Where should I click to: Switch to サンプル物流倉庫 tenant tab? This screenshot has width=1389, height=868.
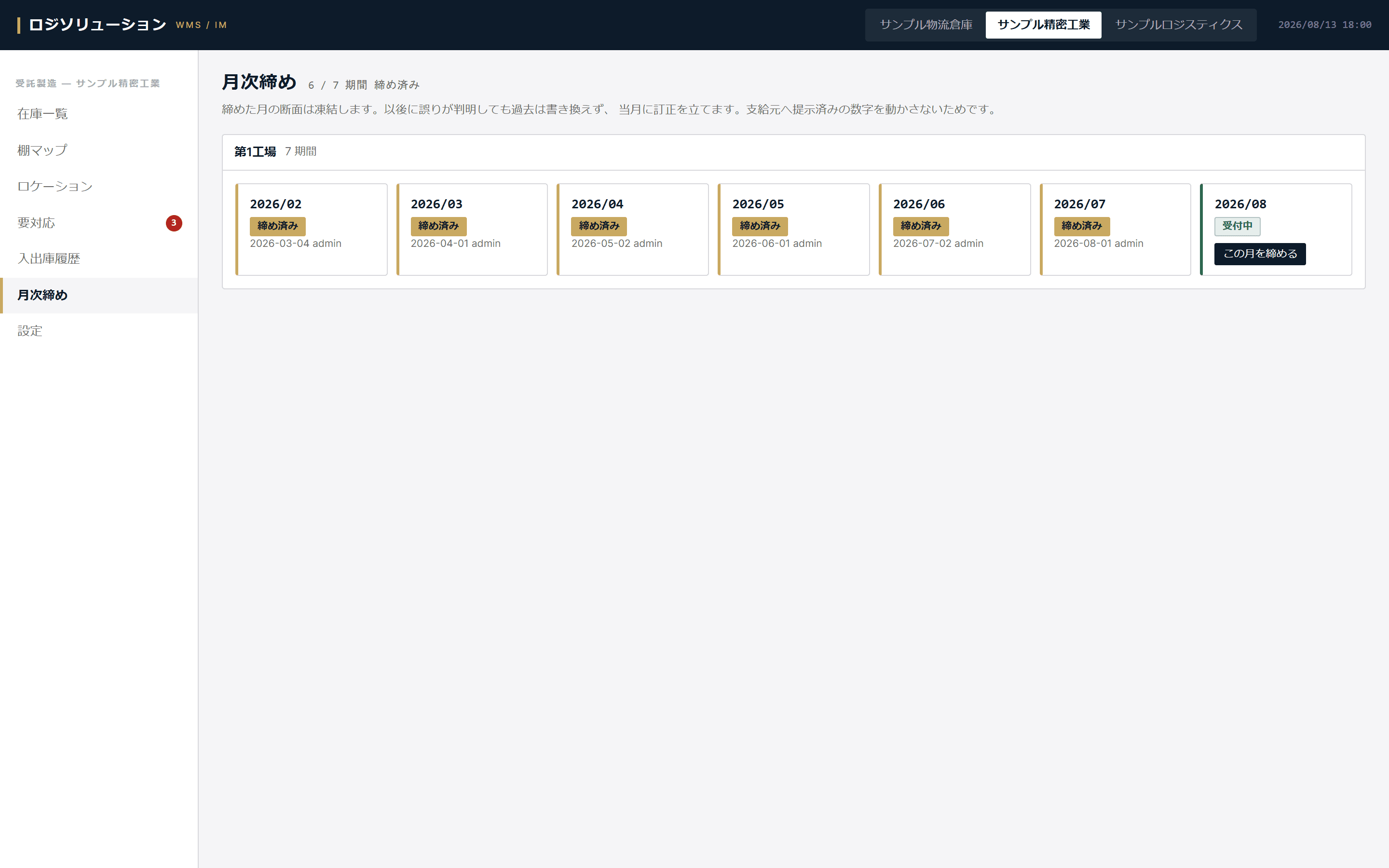[x=926, y=25]
